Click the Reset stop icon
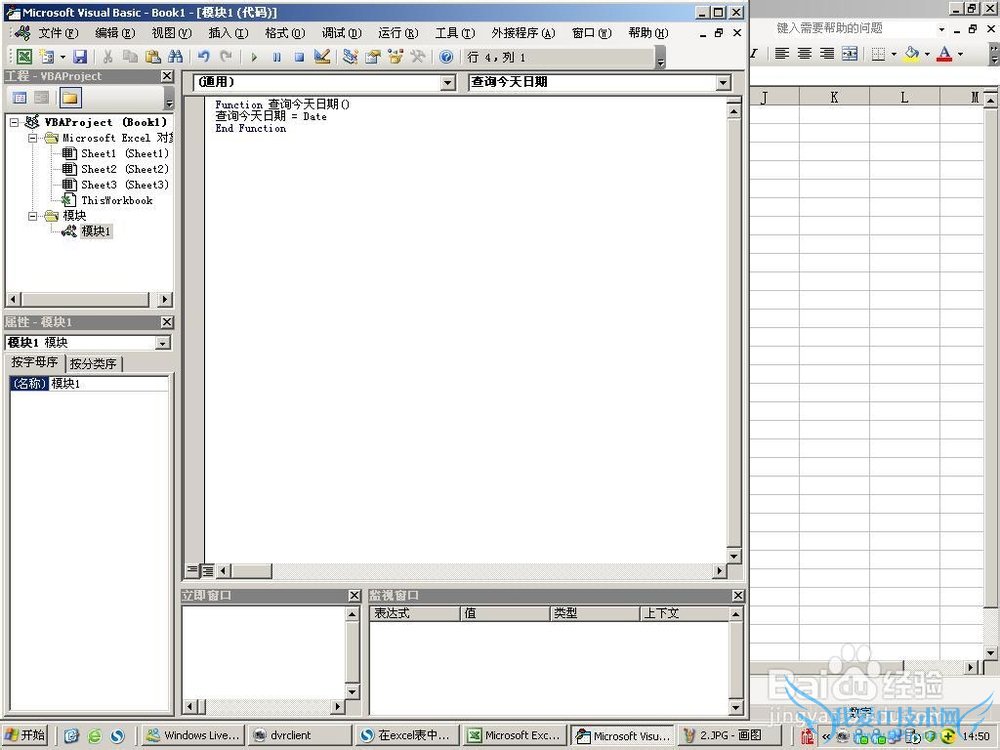 pos(299,57)
